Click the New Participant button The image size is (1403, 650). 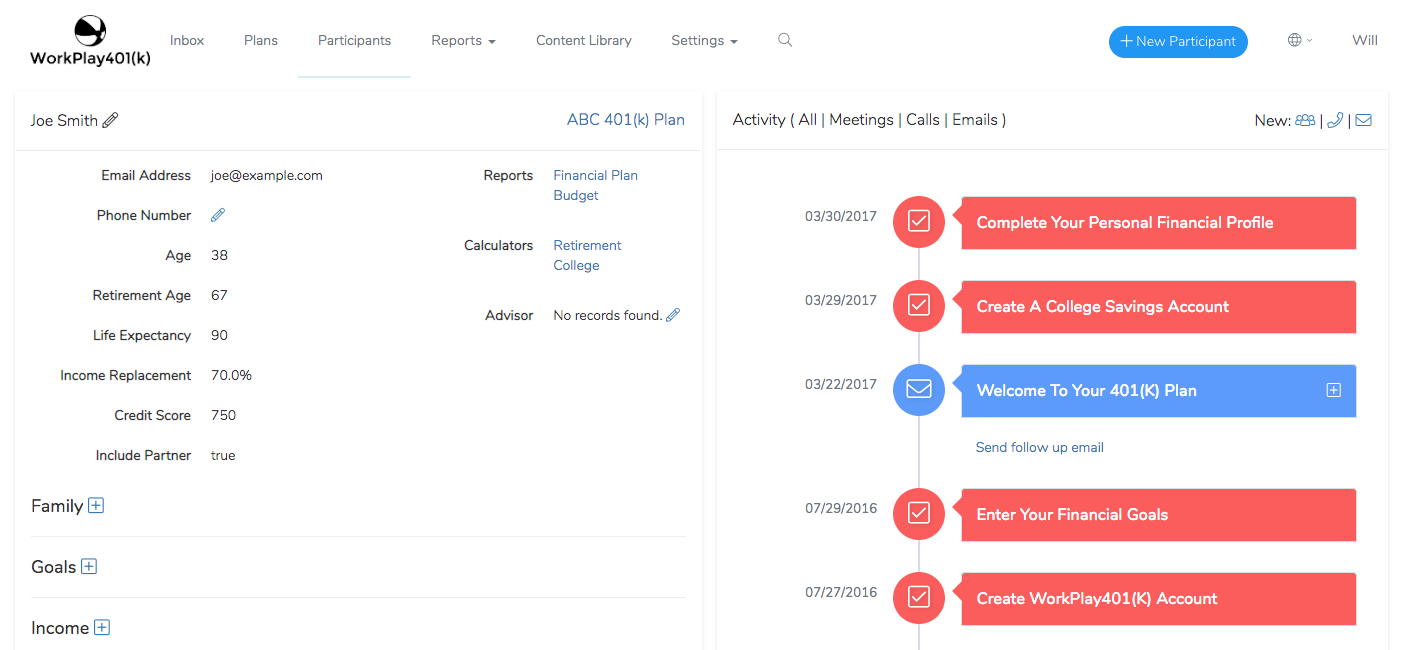(1178, 41)
